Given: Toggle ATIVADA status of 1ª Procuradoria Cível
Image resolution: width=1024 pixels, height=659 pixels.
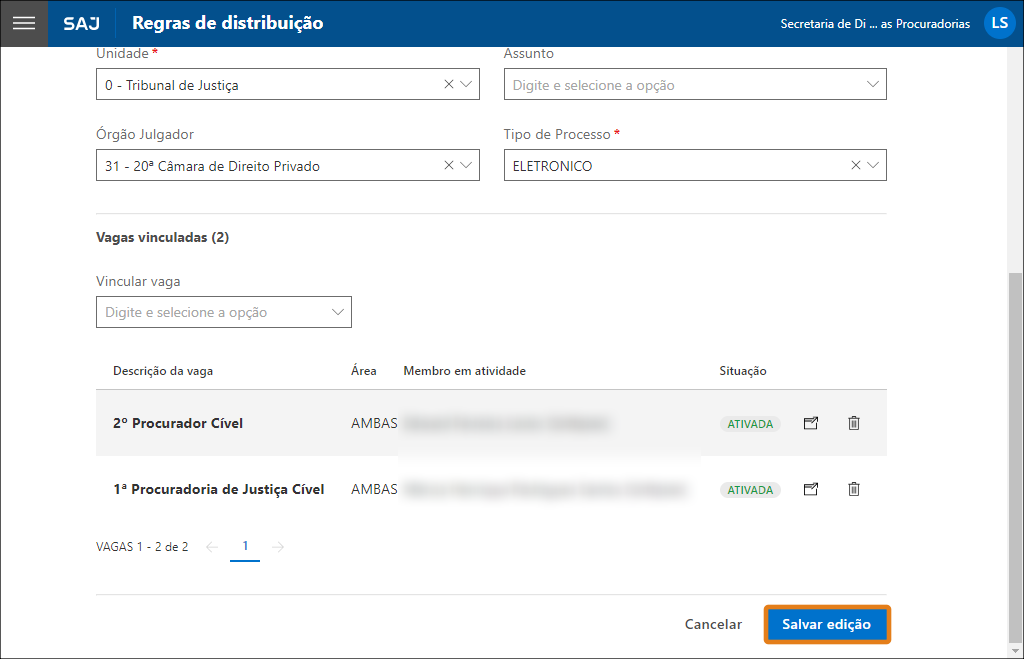Looking at the screenshot, I should 750,489.
